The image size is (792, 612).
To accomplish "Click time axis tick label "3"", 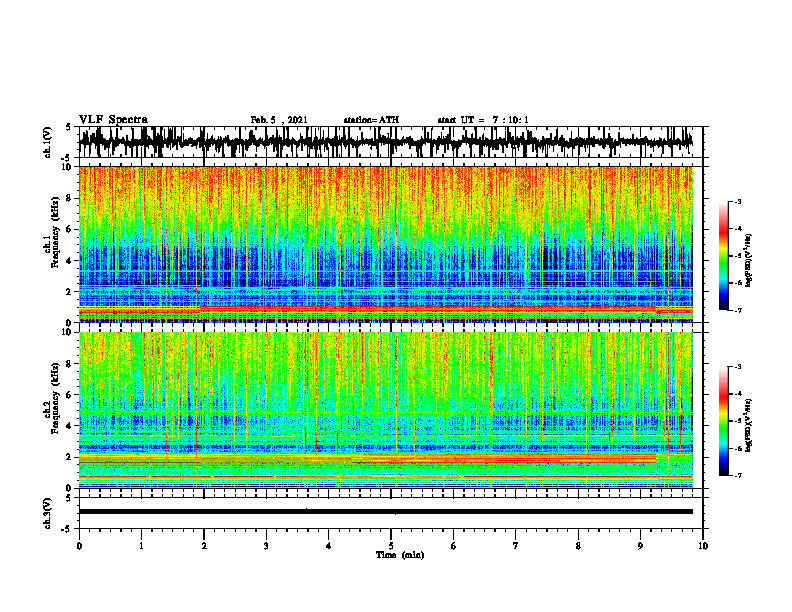I will click(x=266, y=546).
